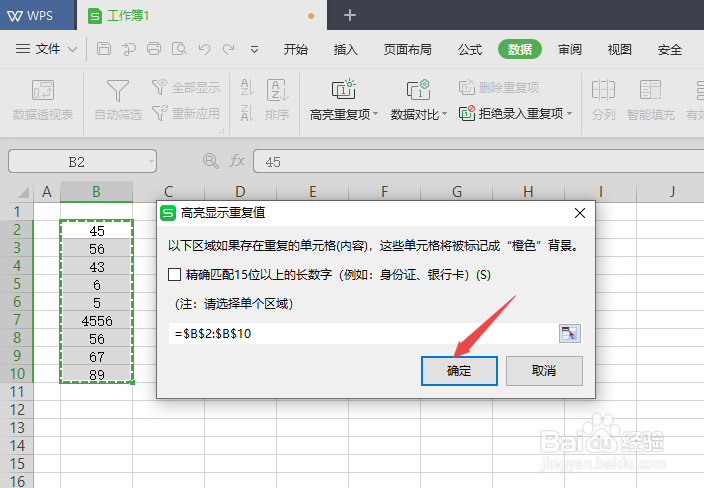Click the save icon in quick toolbar
The height and width of the screenshot is (488, 704).
[x=104, y=48]
